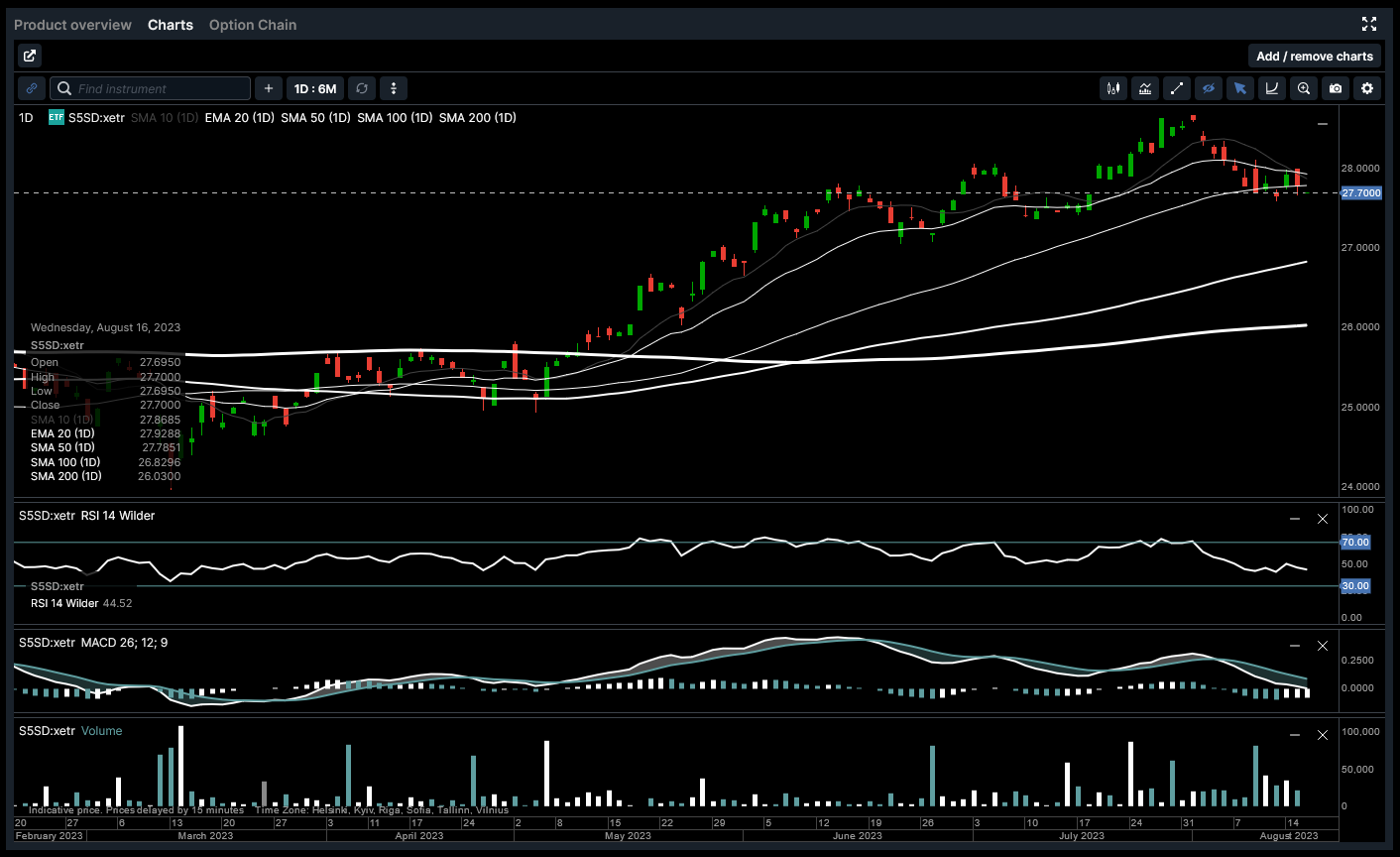This screenshot has height=857, width=1400.
Task: Click the Wednesday, August 16, 2023 date label
Action: 105,327
